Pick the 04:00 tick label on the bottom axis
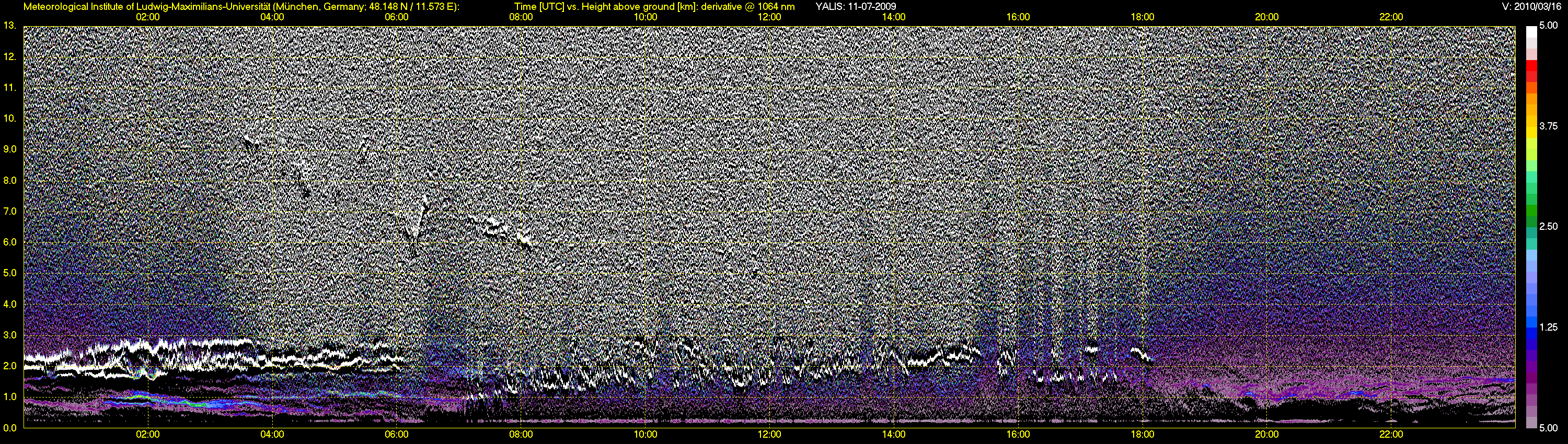Viewport: 1568px width, 444px height. tap(272, 434)
